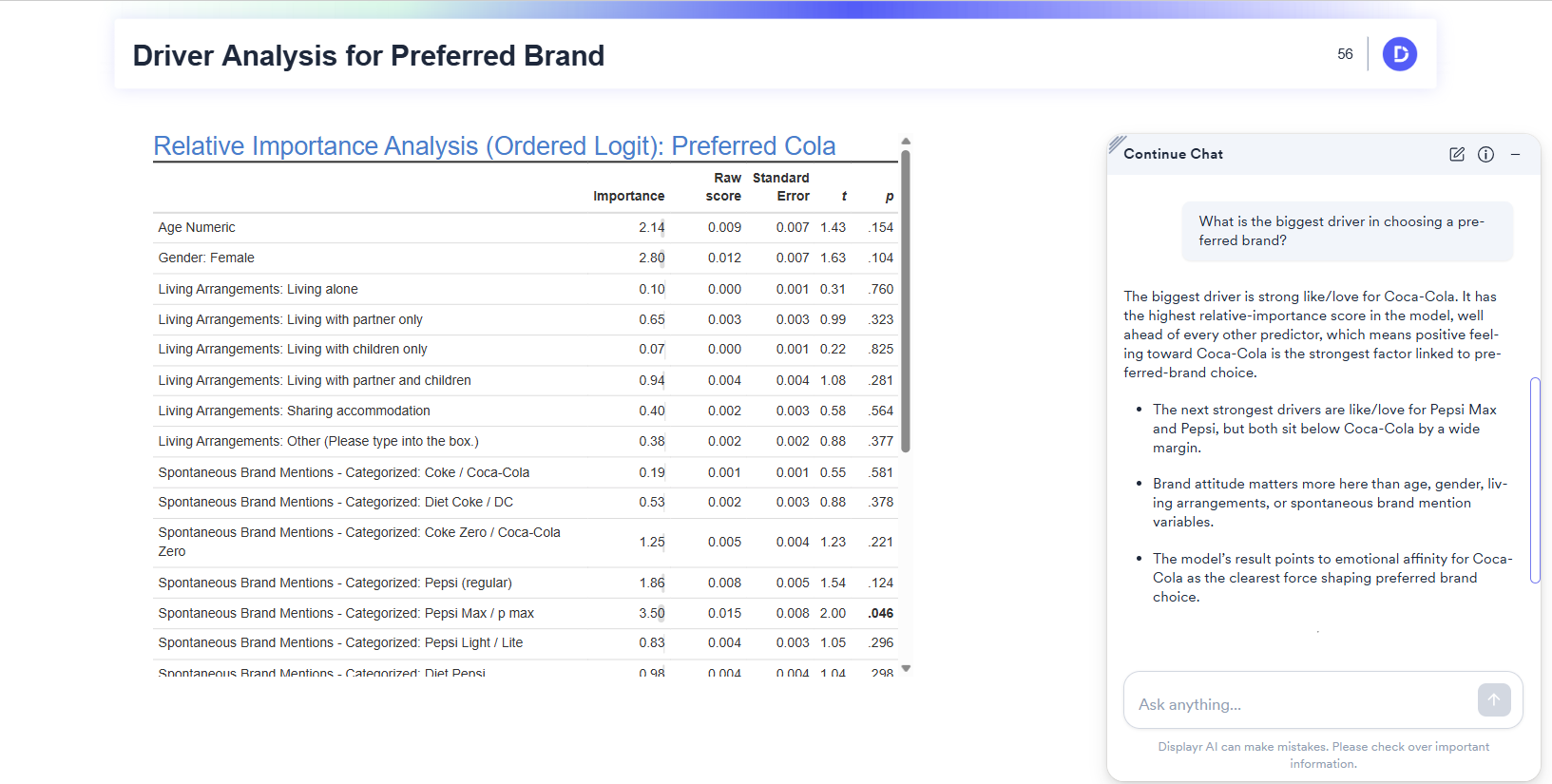Image resolution: width=1552 pixels, height=784 pixels.
Task: Click the p column header
Action: click(x=890, y=196)
